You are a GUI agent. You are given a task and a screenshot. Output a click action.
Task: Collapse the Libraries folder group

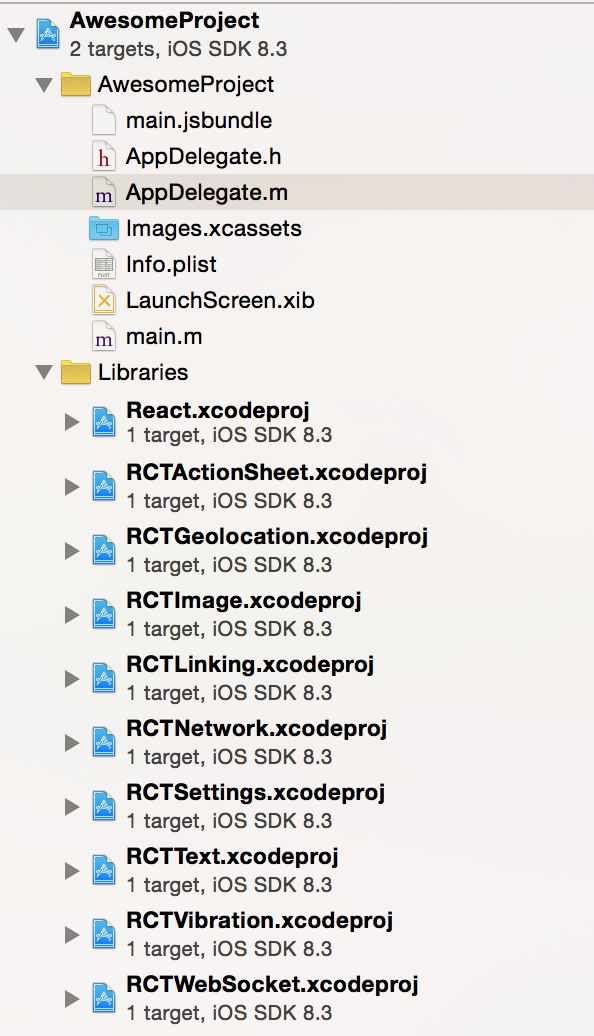[x=44, y=373]
